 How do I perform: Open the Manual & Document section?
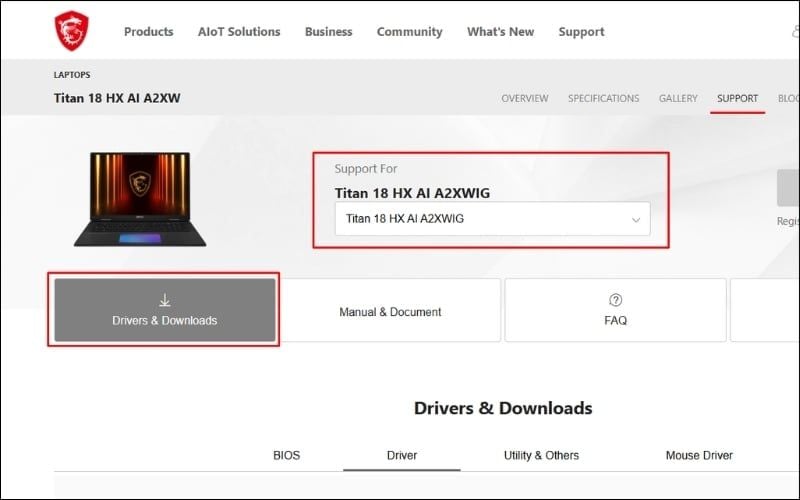click(390, 310)
